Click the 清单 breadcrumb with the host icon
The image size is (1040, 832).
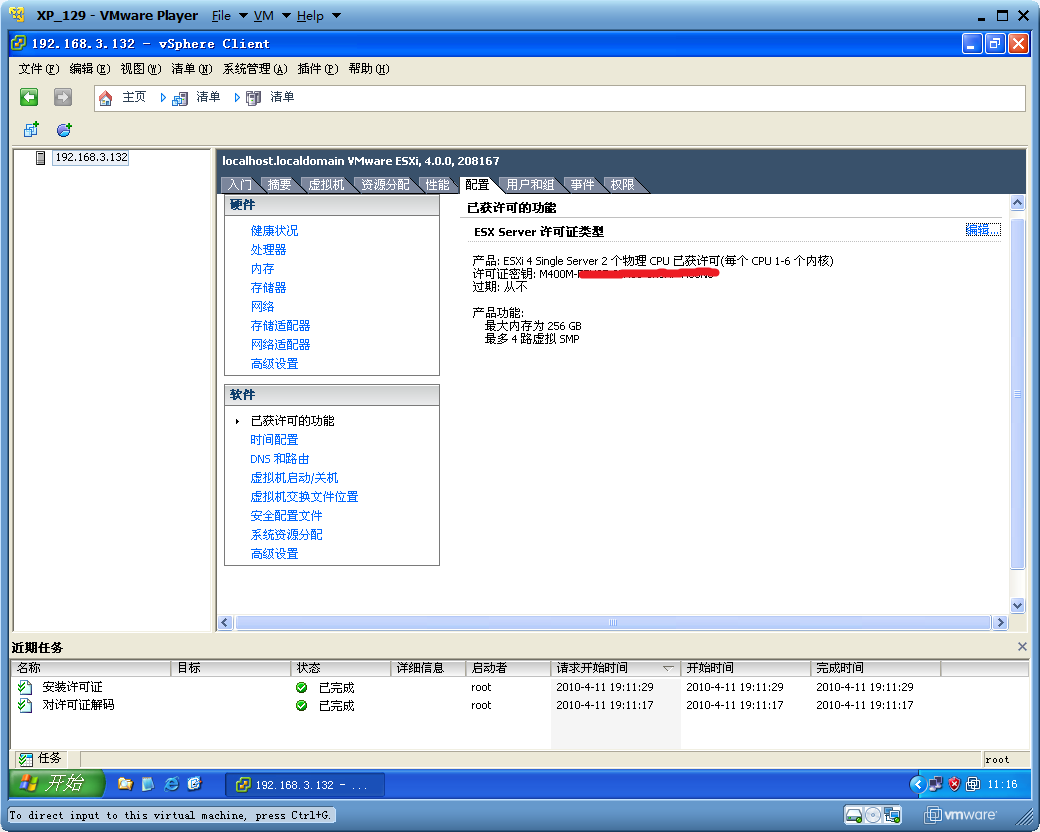271,98
